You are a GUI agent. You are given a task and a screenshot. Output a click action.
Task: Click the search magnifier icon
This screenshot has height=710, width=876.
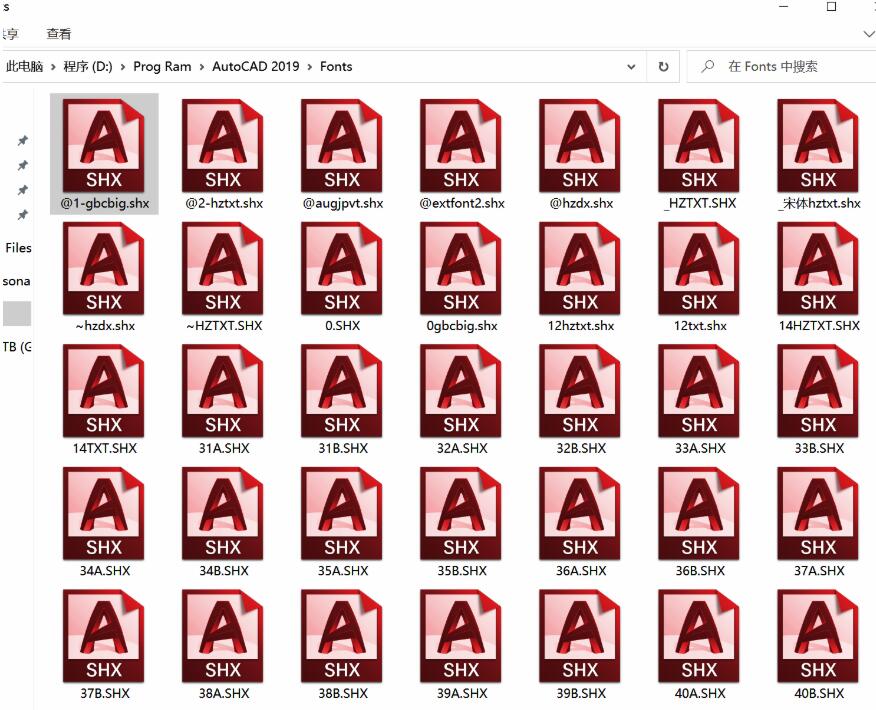click(707, 66)
